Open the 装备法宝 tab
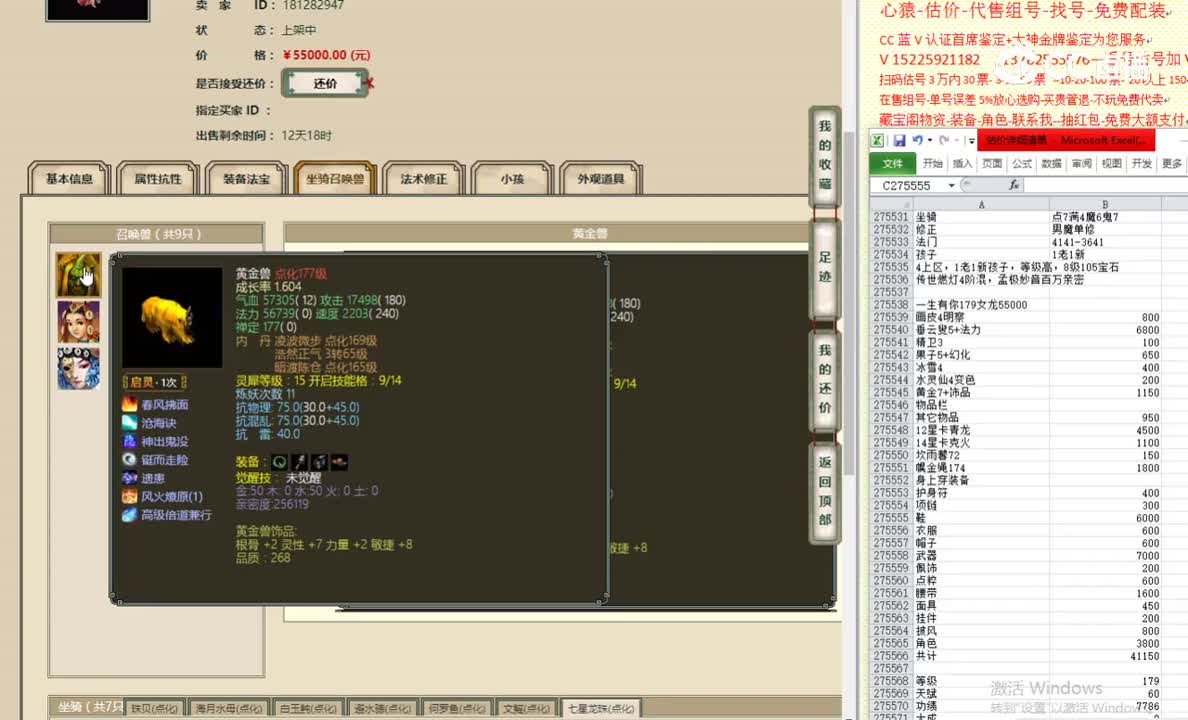Viewport: 1188px width, 720px height. 246,179
